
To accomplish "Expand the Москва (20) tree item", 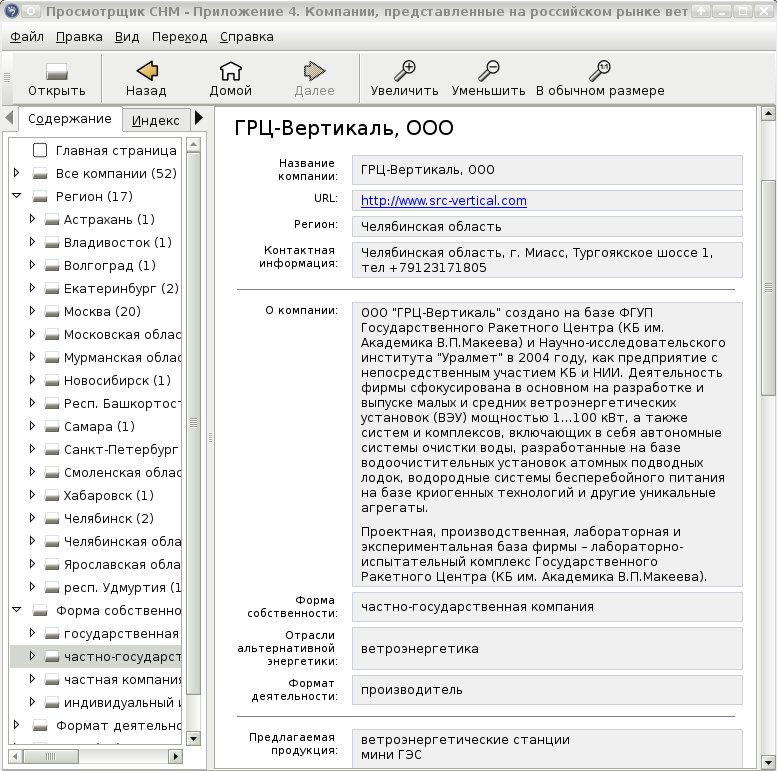I will click(x=32, y=311).
